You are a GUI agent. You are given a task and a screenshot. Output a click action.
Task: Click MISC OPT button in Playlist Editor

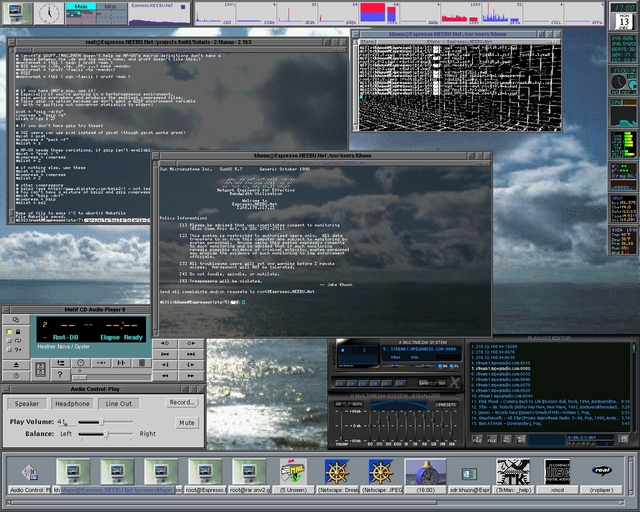520,439
